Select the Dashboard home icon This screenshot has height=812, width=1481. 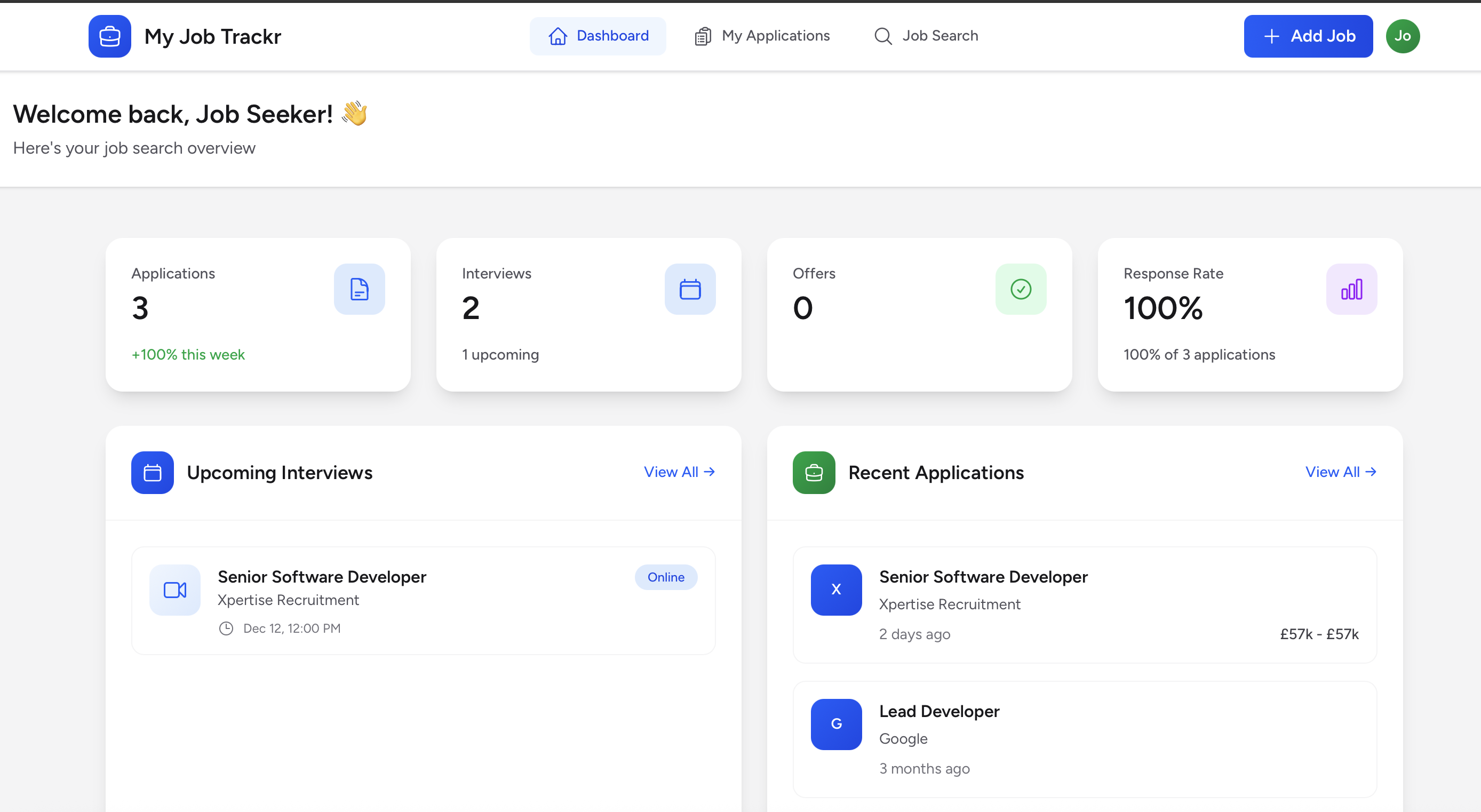coord(557,36)
